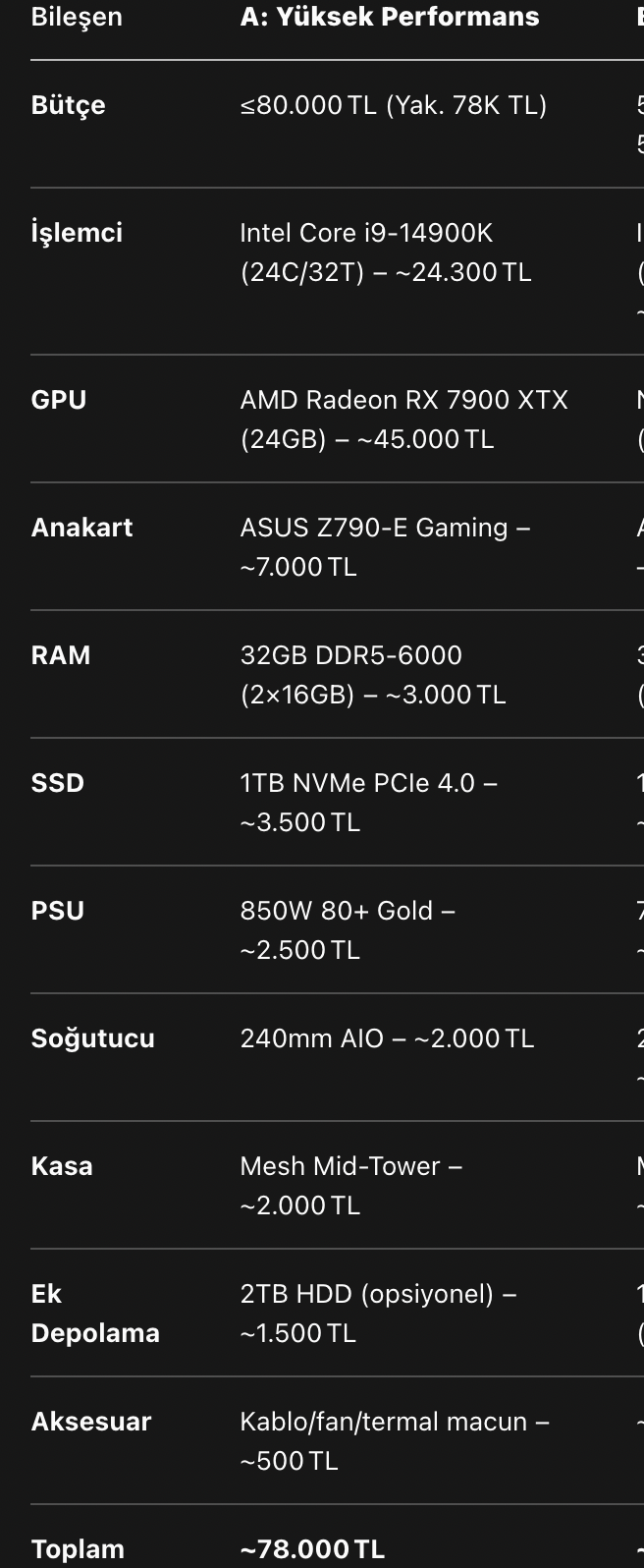Click the ≤80.000 TL budget cell
644x1568 pixels.
pos(394,105)
